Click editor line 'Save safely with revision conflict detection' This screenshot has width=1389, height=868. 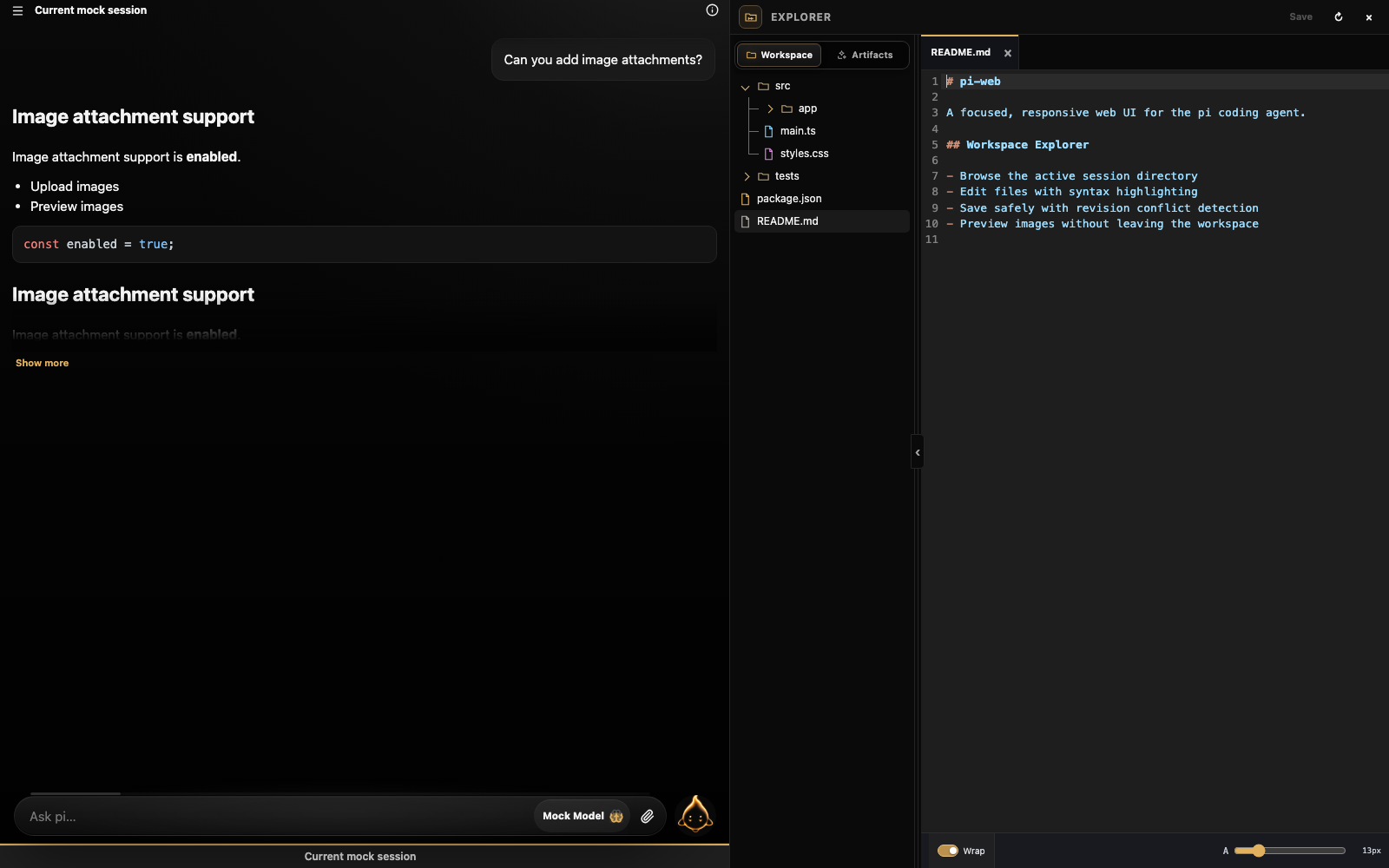coord(1103,208)
